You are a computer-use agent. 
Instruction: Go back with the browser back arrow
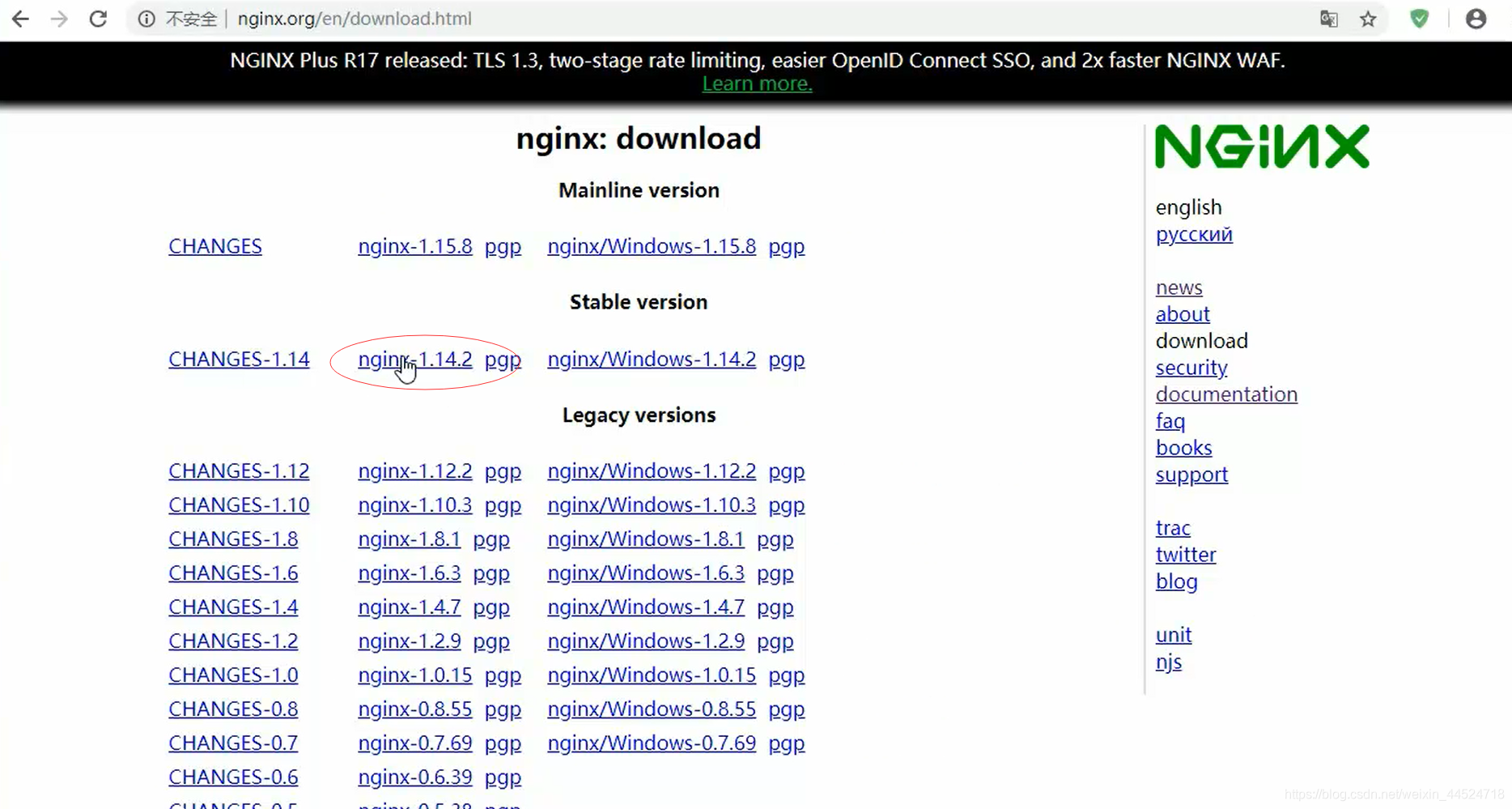[x=21, y=19]
